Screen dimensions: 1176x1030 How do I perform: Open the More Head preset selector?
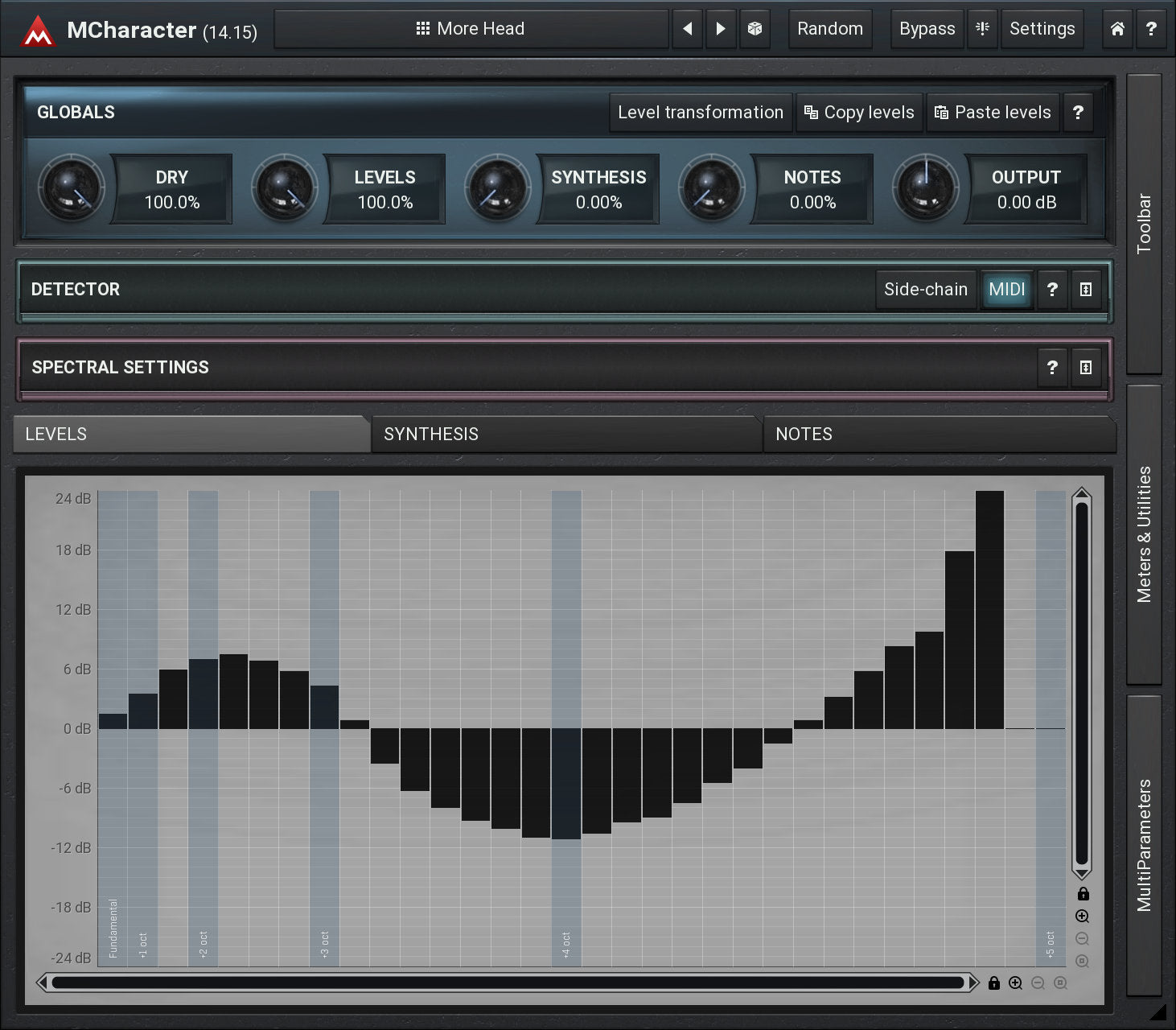[x=471, y=29]
